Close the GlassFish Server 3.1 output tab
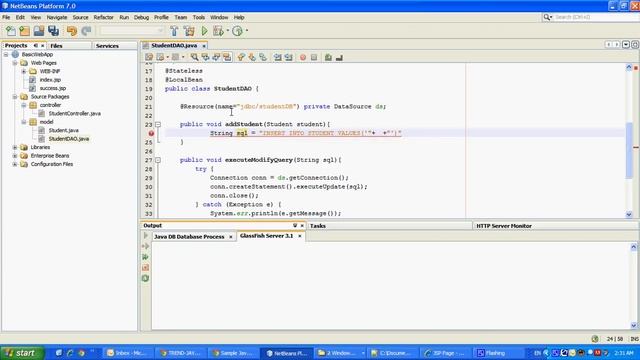 300,236
